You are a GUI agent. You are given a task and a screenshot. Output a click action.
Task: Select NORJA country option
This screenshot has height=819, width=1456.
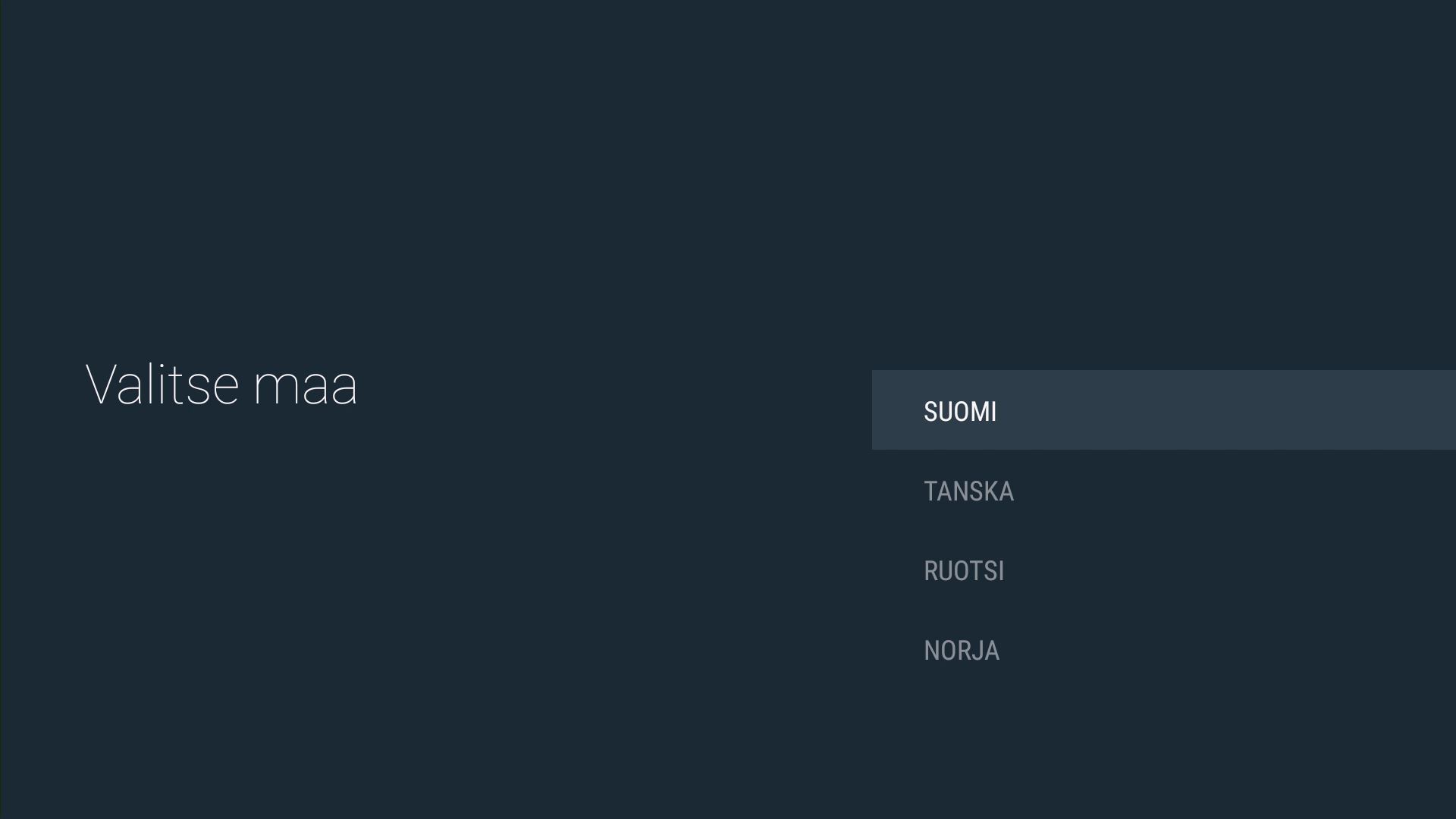962,650
